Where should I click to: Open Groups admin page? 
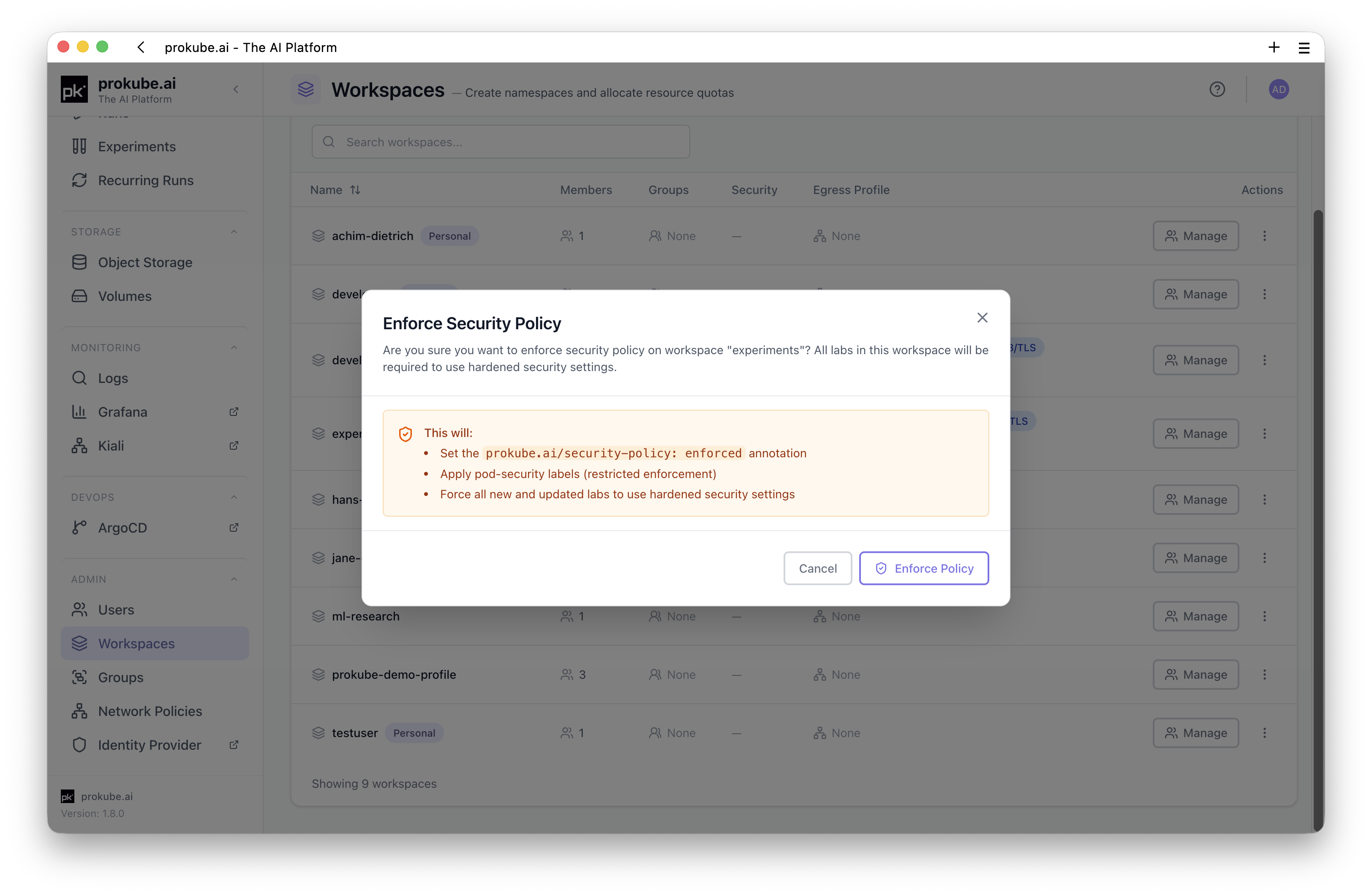click(155, 677)
